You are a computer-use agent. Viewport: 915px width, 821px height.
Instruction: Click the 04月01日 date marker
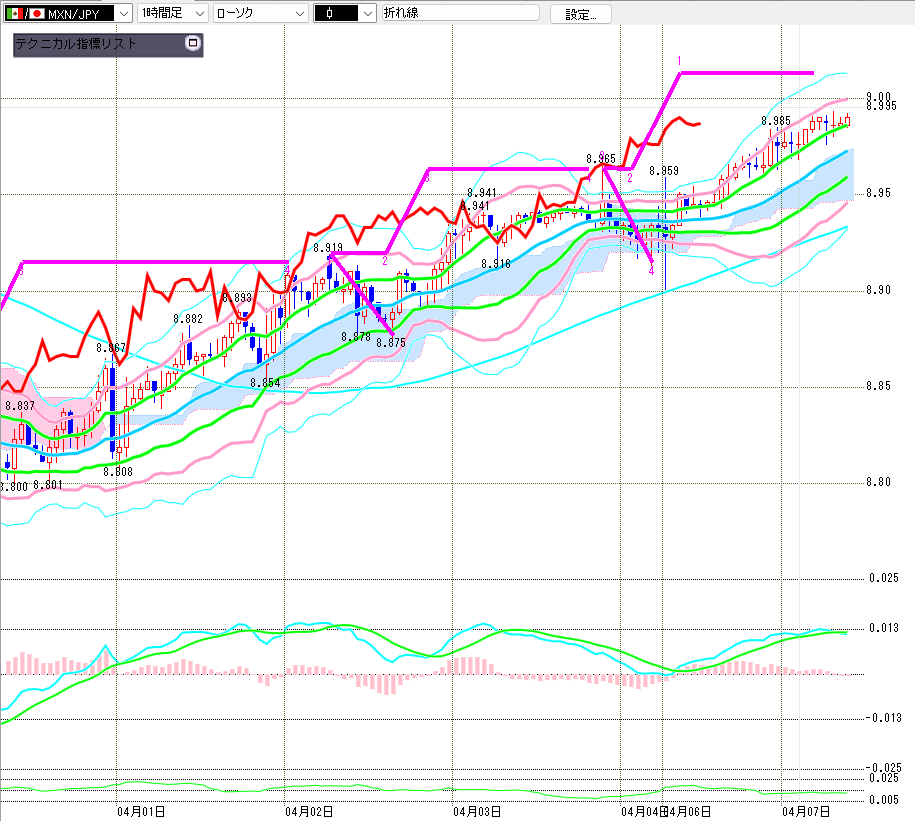point(140,811)
